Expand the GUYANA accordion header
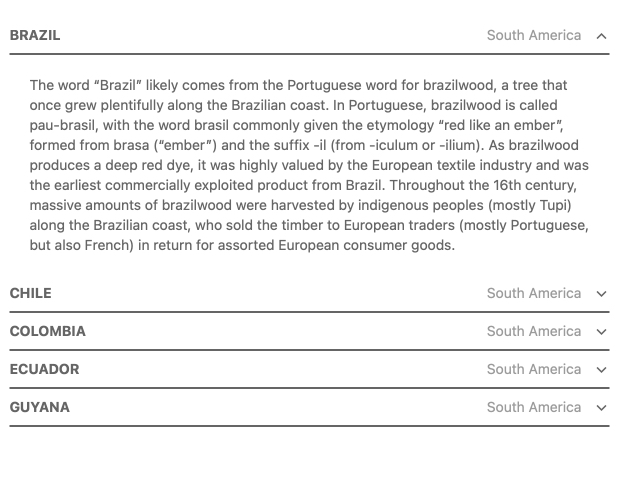 tap(310, 408)
